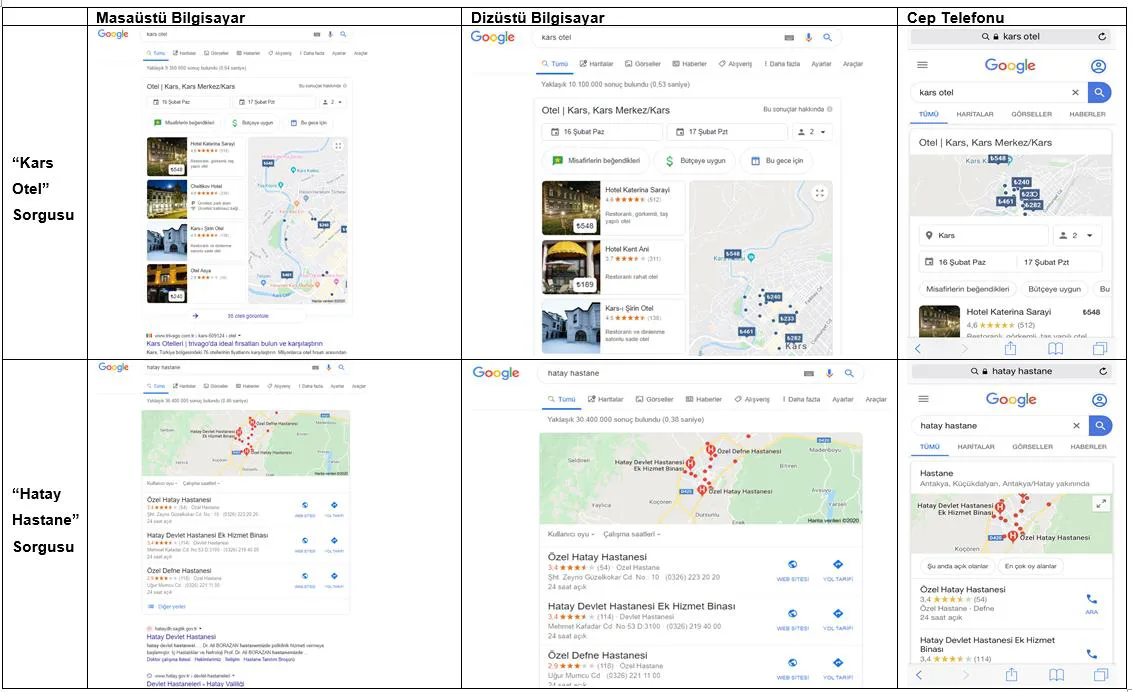Go back in phone kars otel bottom bar
This screenshot has height=692, width=1132.
click(918, 349)
